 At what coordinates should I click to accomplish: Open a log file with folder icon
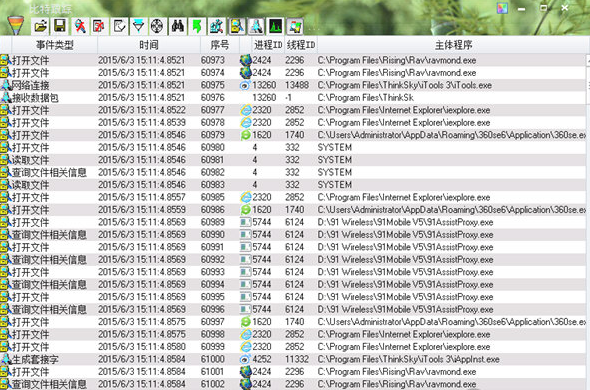tap(40, 26)
